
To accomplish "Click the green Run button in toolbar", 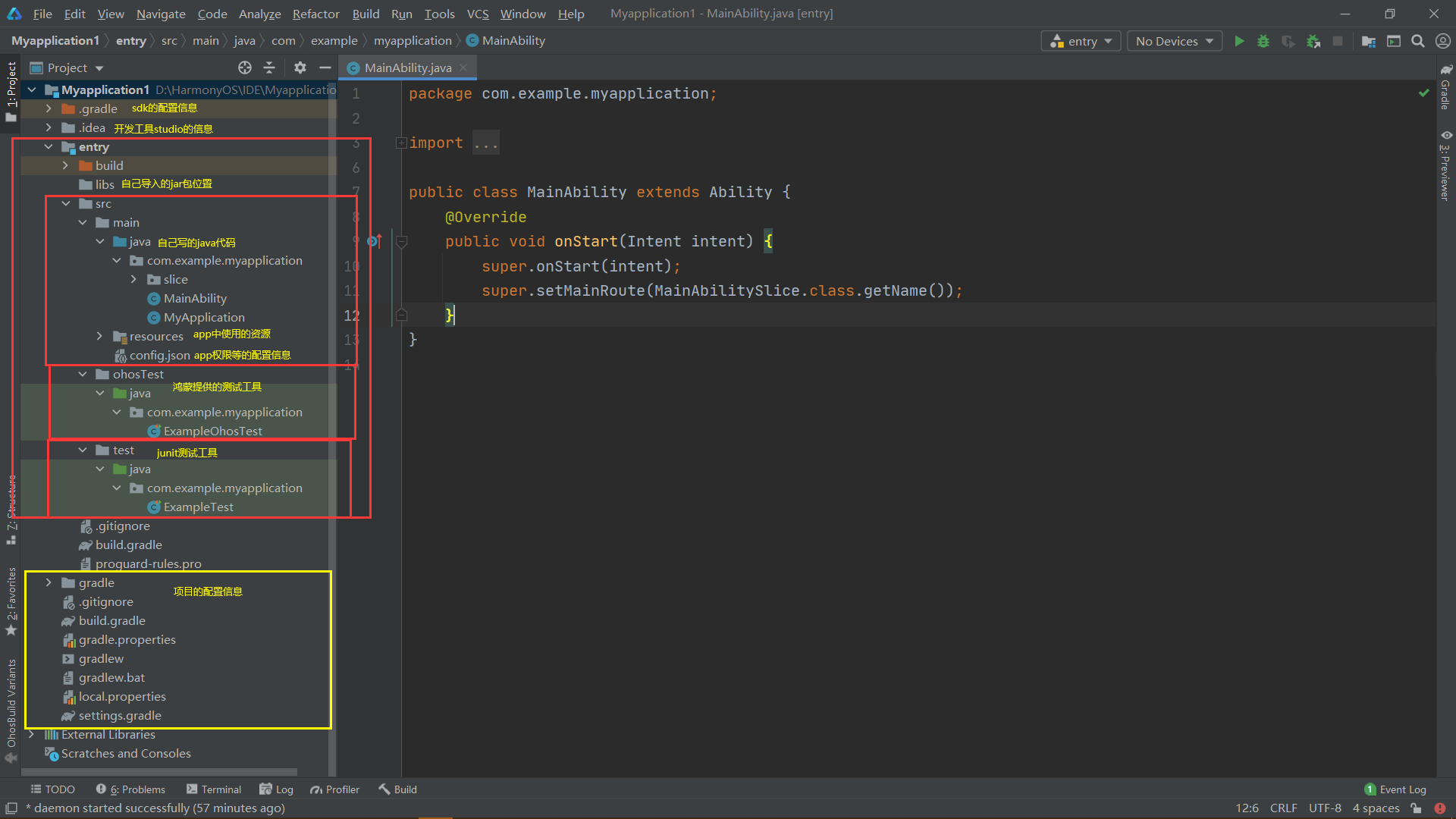I will tap(1239, 41).
